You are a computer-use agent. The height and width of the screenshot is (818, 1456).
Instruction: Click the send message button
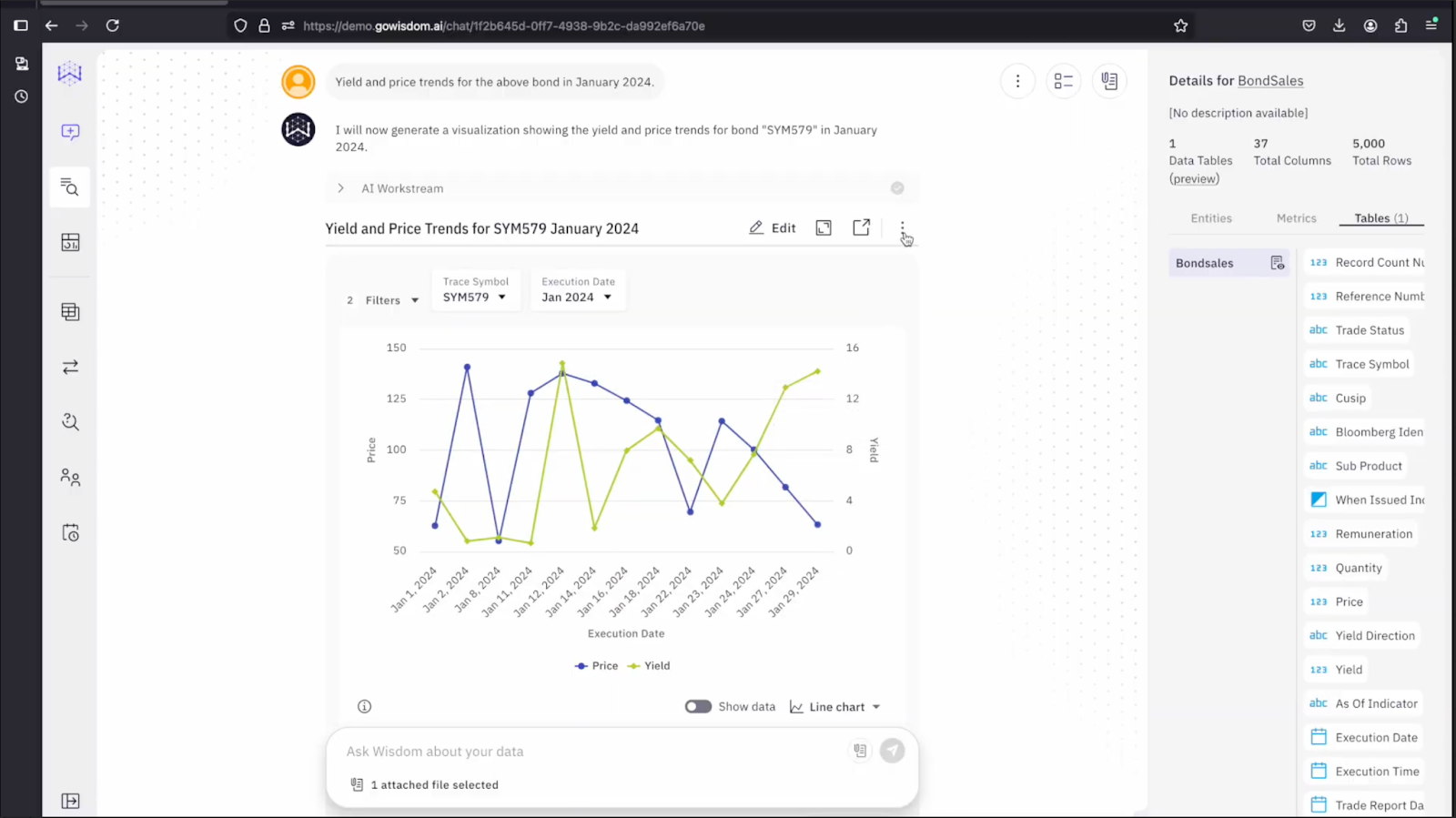point(892,751)
